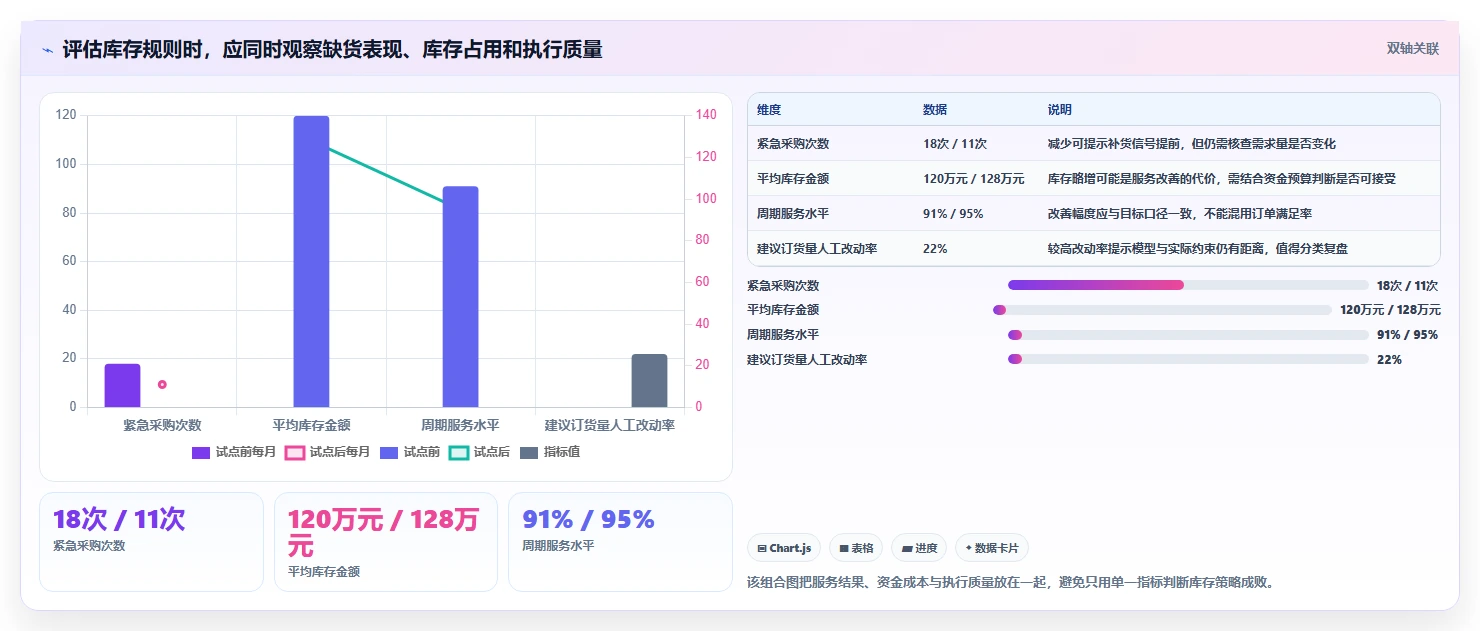
Task: Click the 数据 table column header
Action: click(935, 110)
